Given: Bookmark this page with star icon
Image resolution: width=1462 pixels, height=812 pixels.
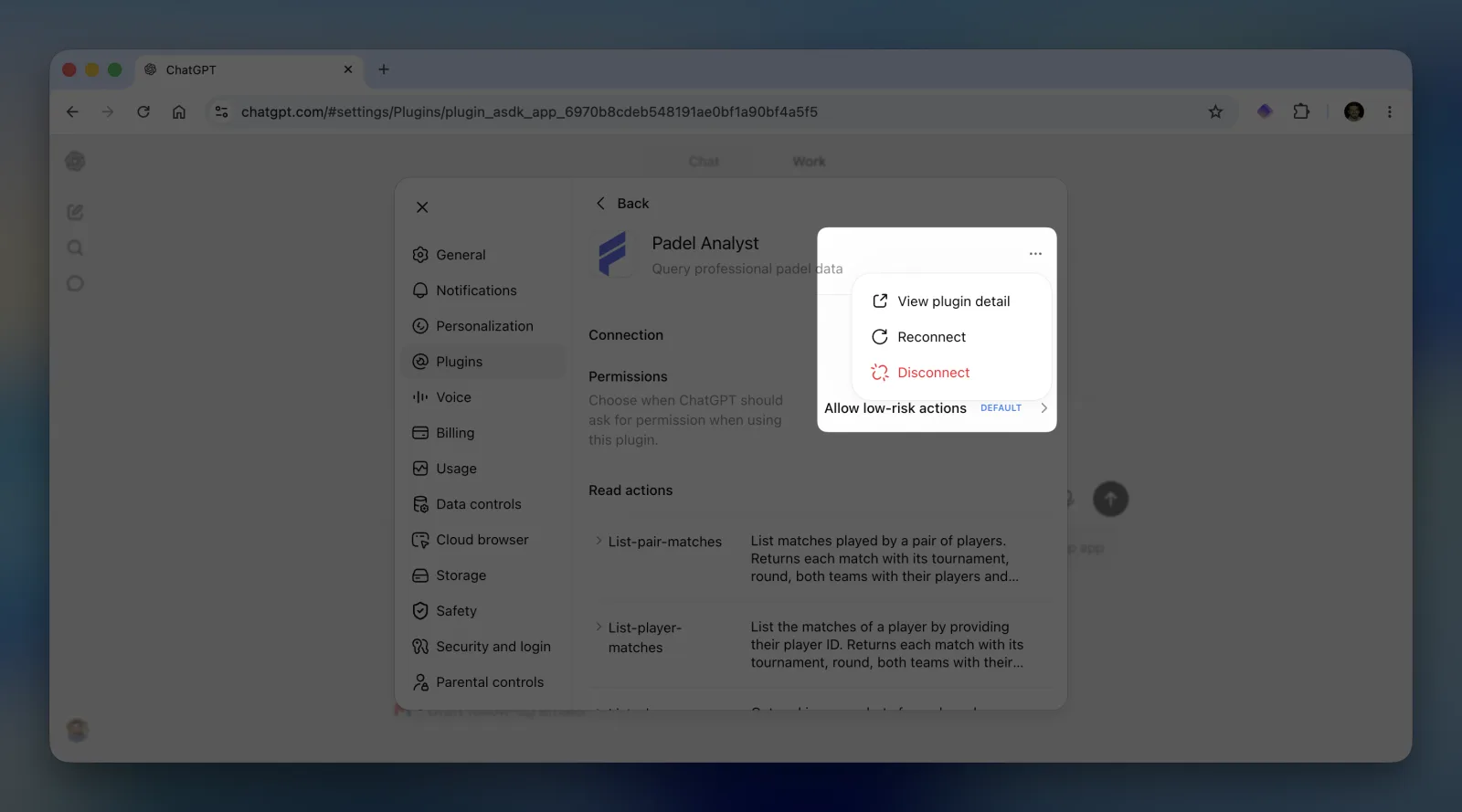Looking at the screenshot, I should [x=1215, y=111].
